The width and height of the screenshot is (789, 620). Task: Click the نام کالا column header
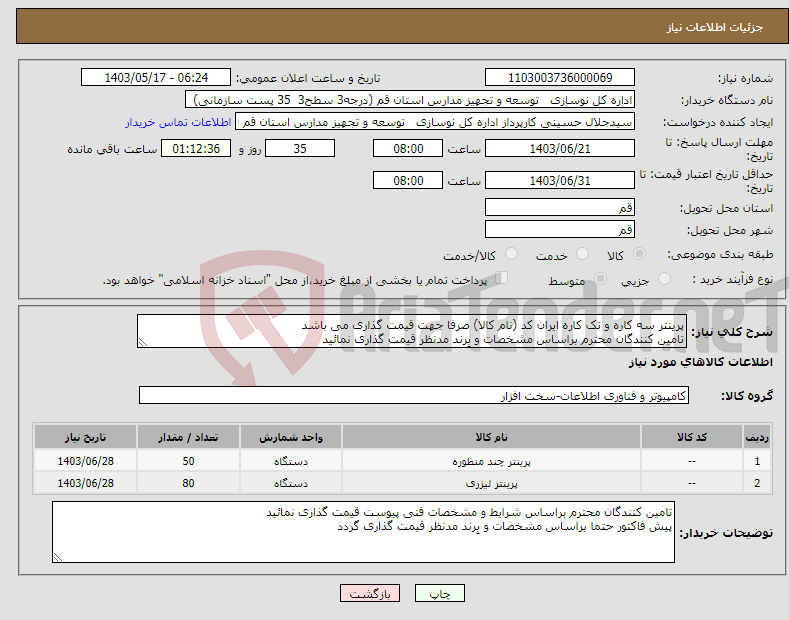point(491,437)
